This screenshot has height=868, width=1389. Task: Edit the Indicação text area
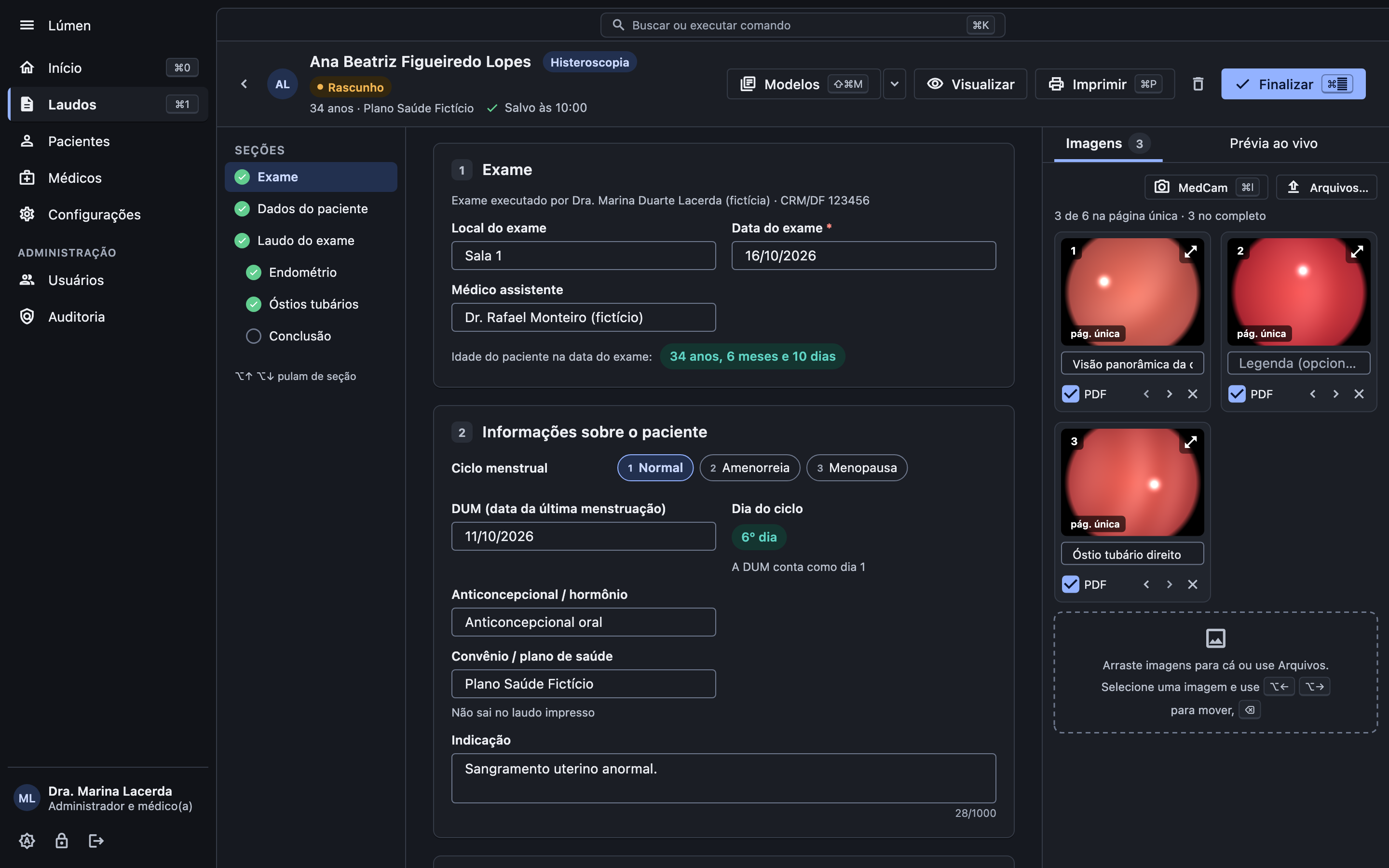coord(723,778)
